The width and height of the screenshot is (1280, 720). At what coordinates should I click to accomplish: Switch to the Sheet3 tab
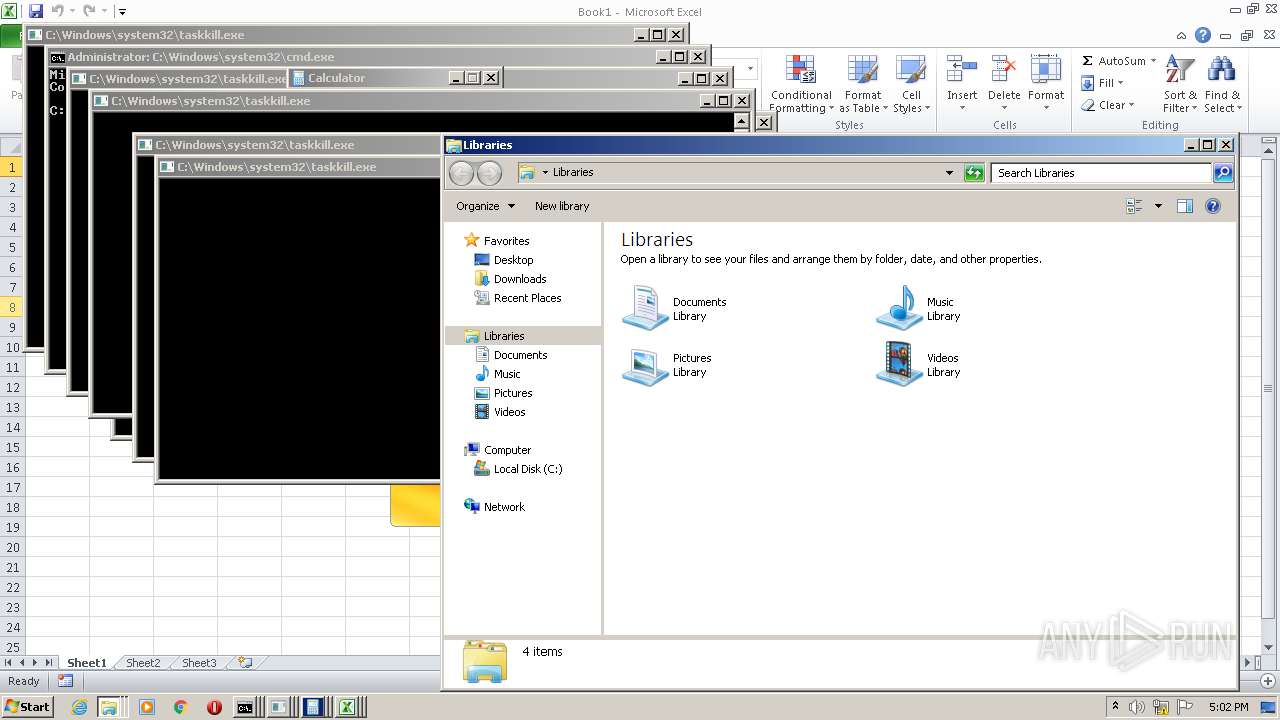[198, 663]
